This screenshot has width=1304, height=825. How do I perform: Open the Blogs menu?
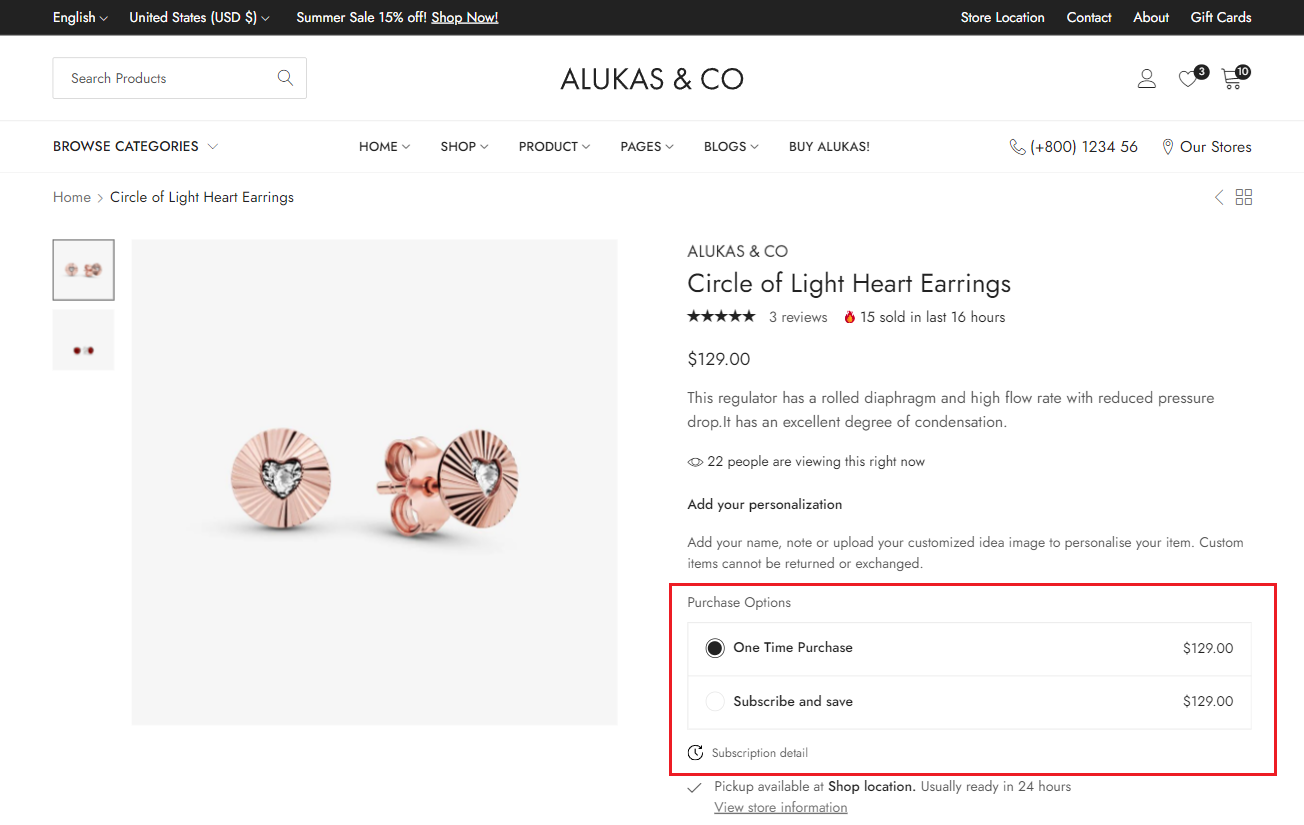pos(730,147)
